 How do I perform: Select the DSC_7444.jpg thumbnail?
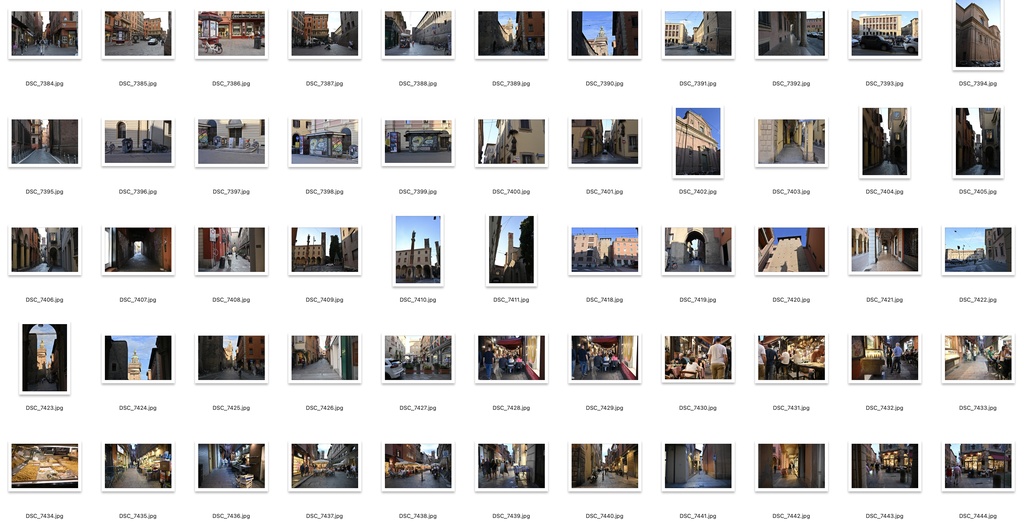click(978, 466)
